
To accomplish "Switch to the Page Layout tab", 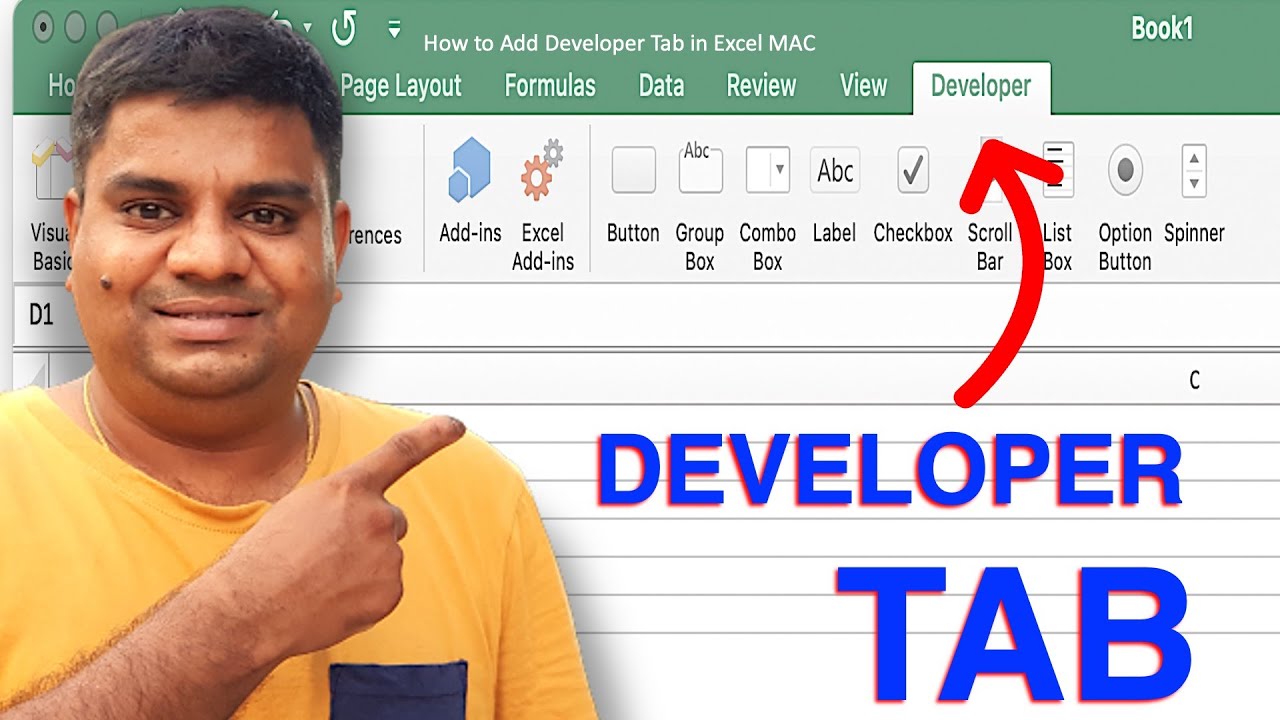I will coord(401,86).
